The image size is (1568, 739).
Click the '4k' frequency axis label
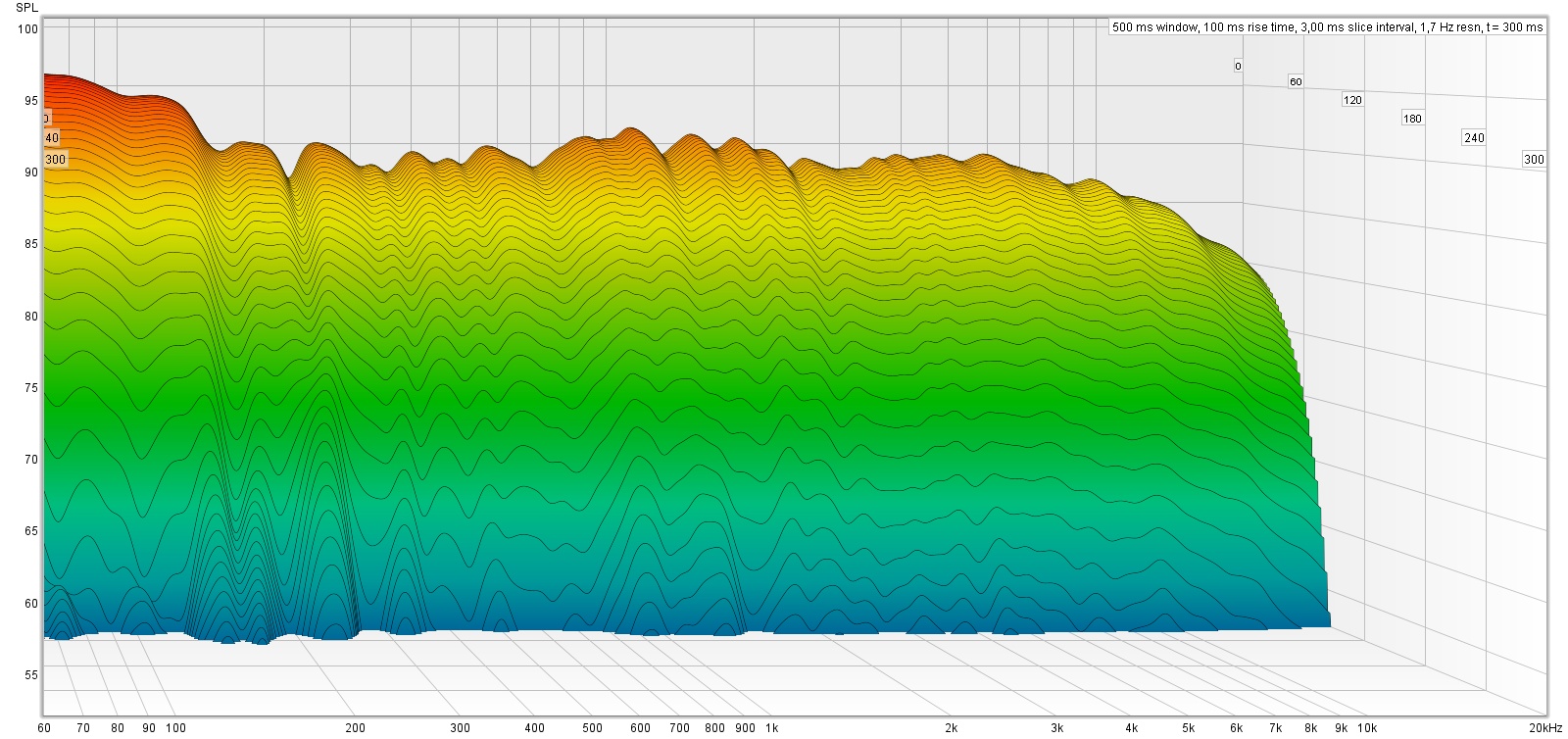[1131, 728]
